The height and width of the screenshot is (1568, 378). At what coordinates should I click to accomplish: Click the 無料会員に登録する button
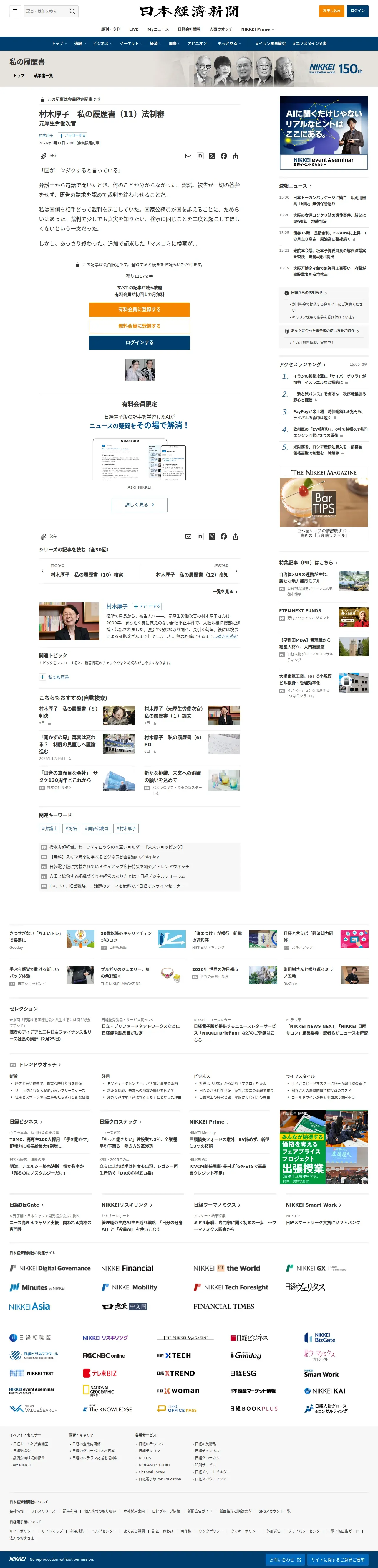click(139, 326)
